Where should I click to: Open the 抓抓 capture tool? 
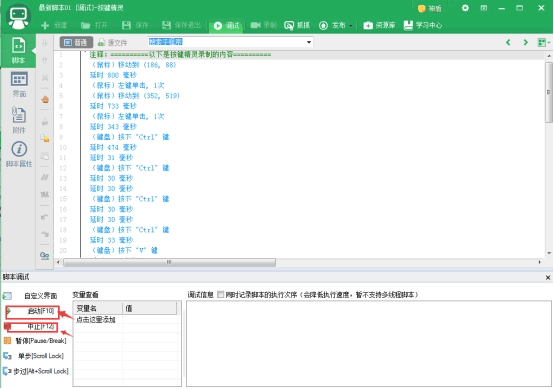[297, 25]
